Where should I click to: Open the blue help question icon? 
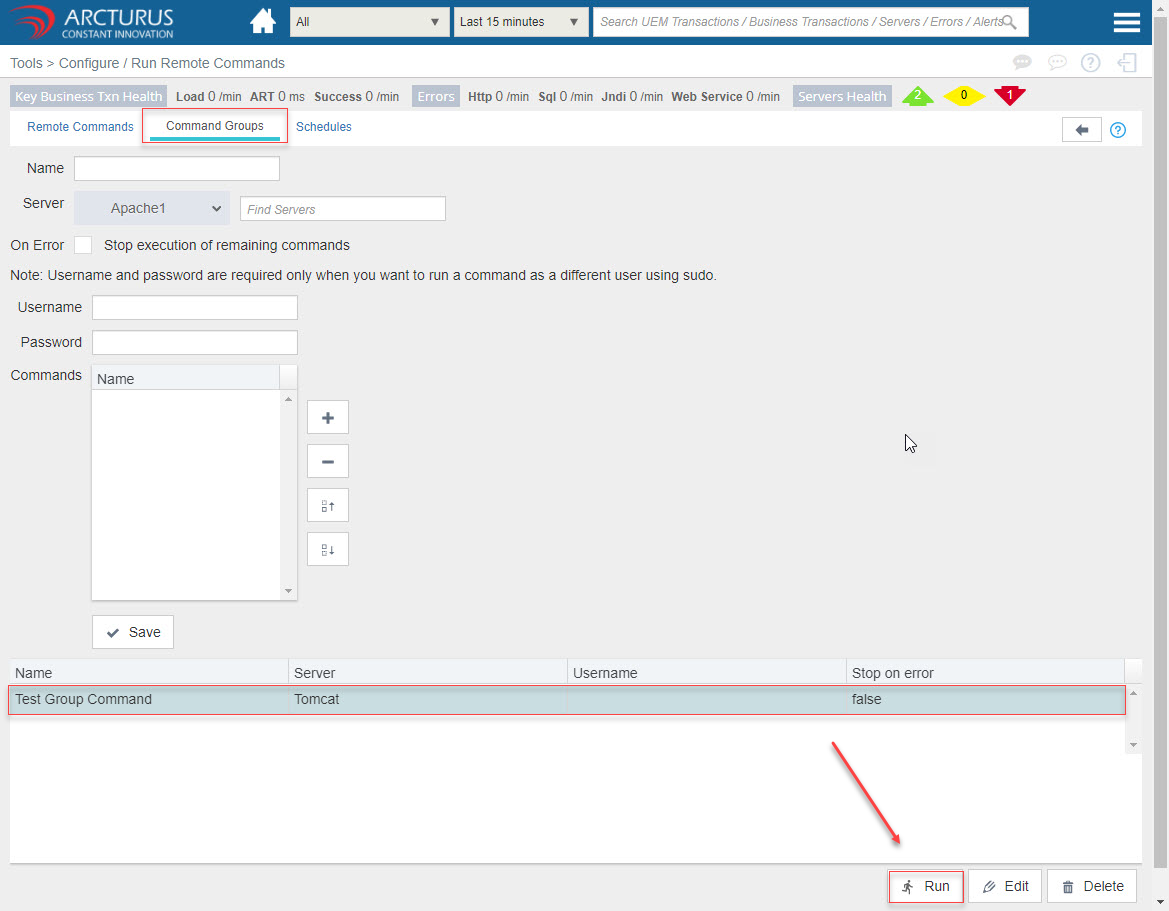tap(1118, 130)
